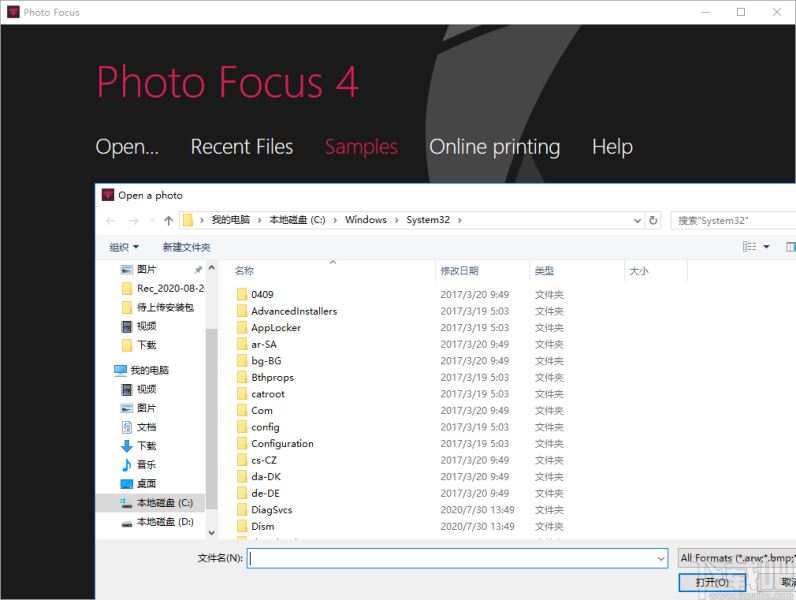The width and height of the screenshot is (796, 600).
Task: Sort by 修改日期 date column header
Action: tap(459, 271)
